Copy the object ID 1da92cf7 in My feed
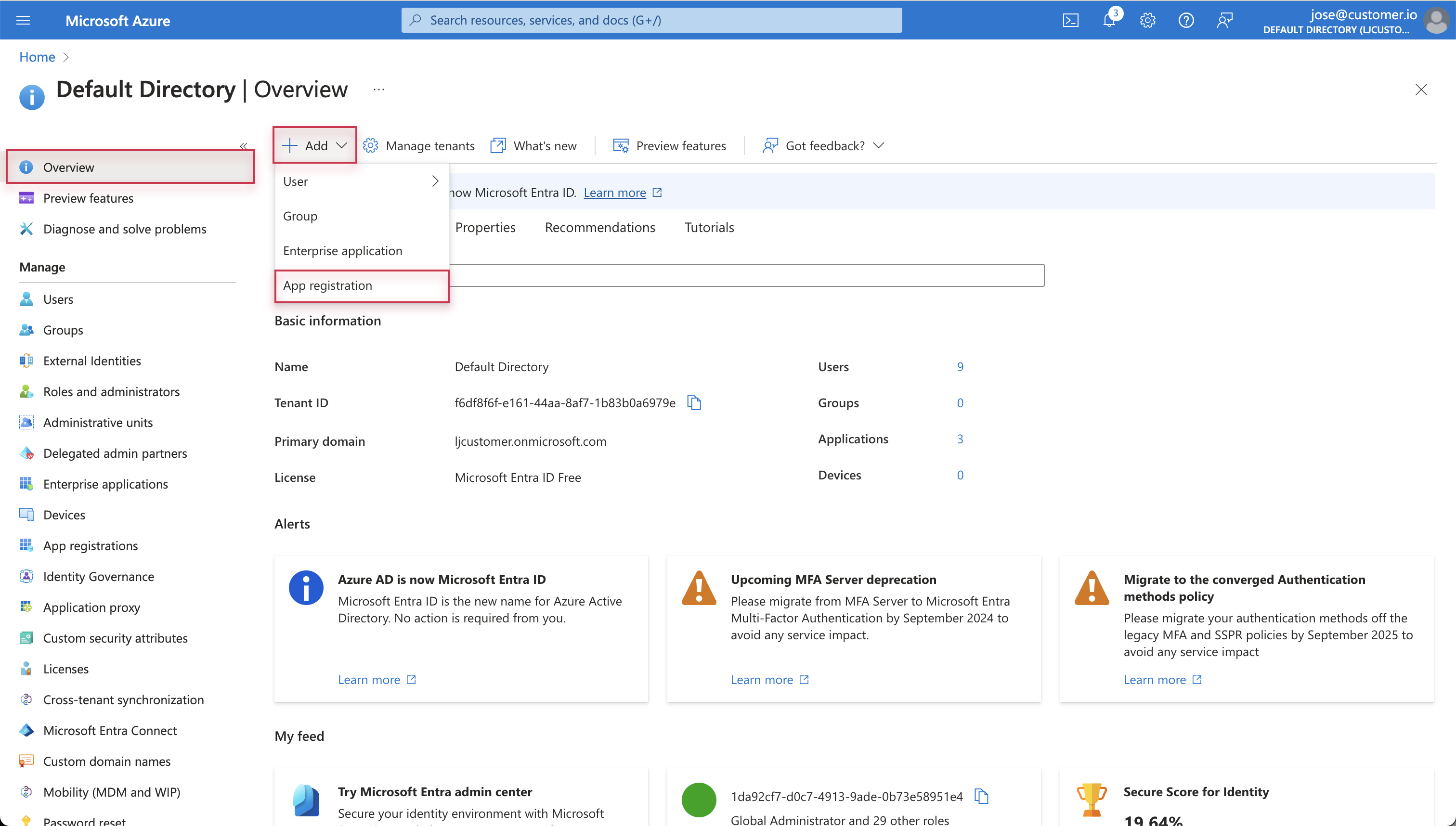Screen dimensions: 1456x826 (x=981, y=796)
